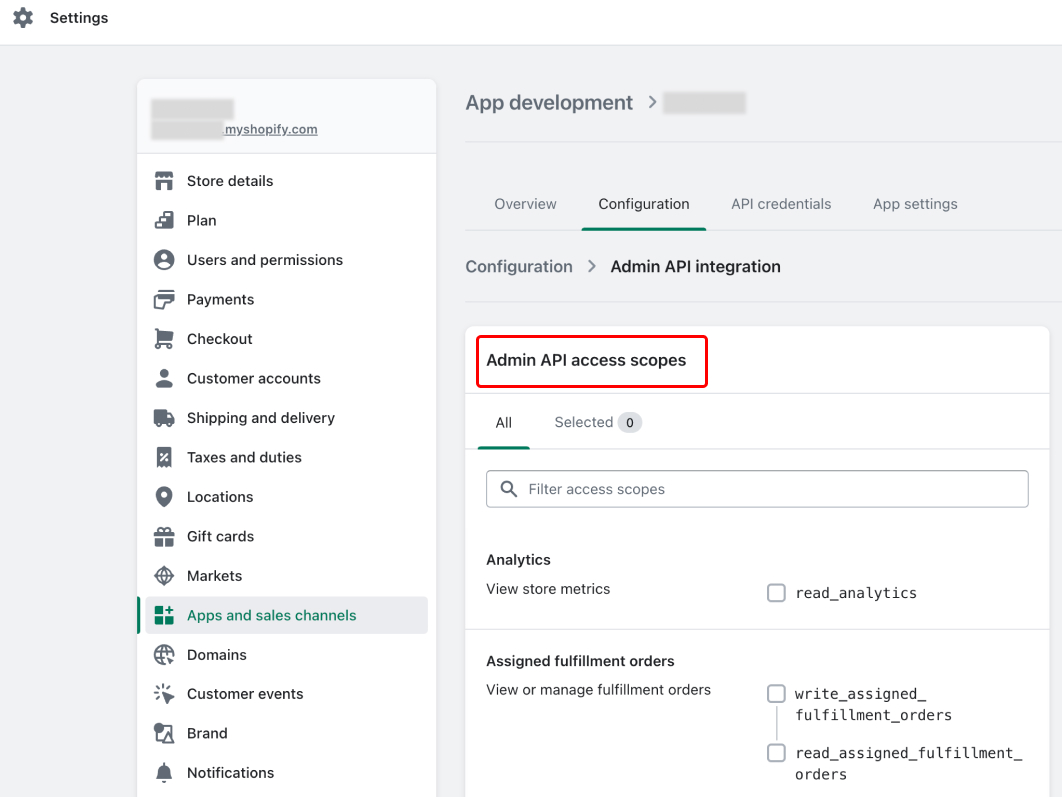Open the App settings tab

(x=914, y=204)
